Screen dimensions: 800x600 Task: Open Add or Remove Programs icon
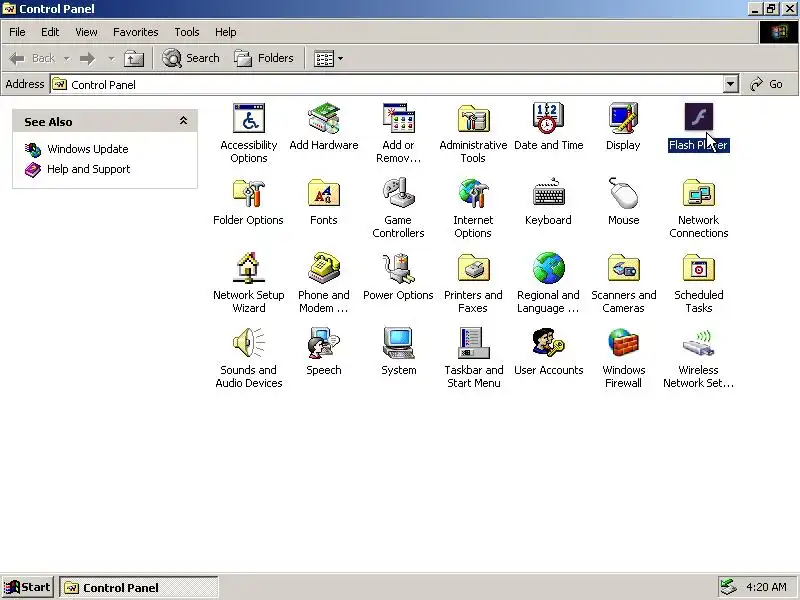[x=398, y=118]
